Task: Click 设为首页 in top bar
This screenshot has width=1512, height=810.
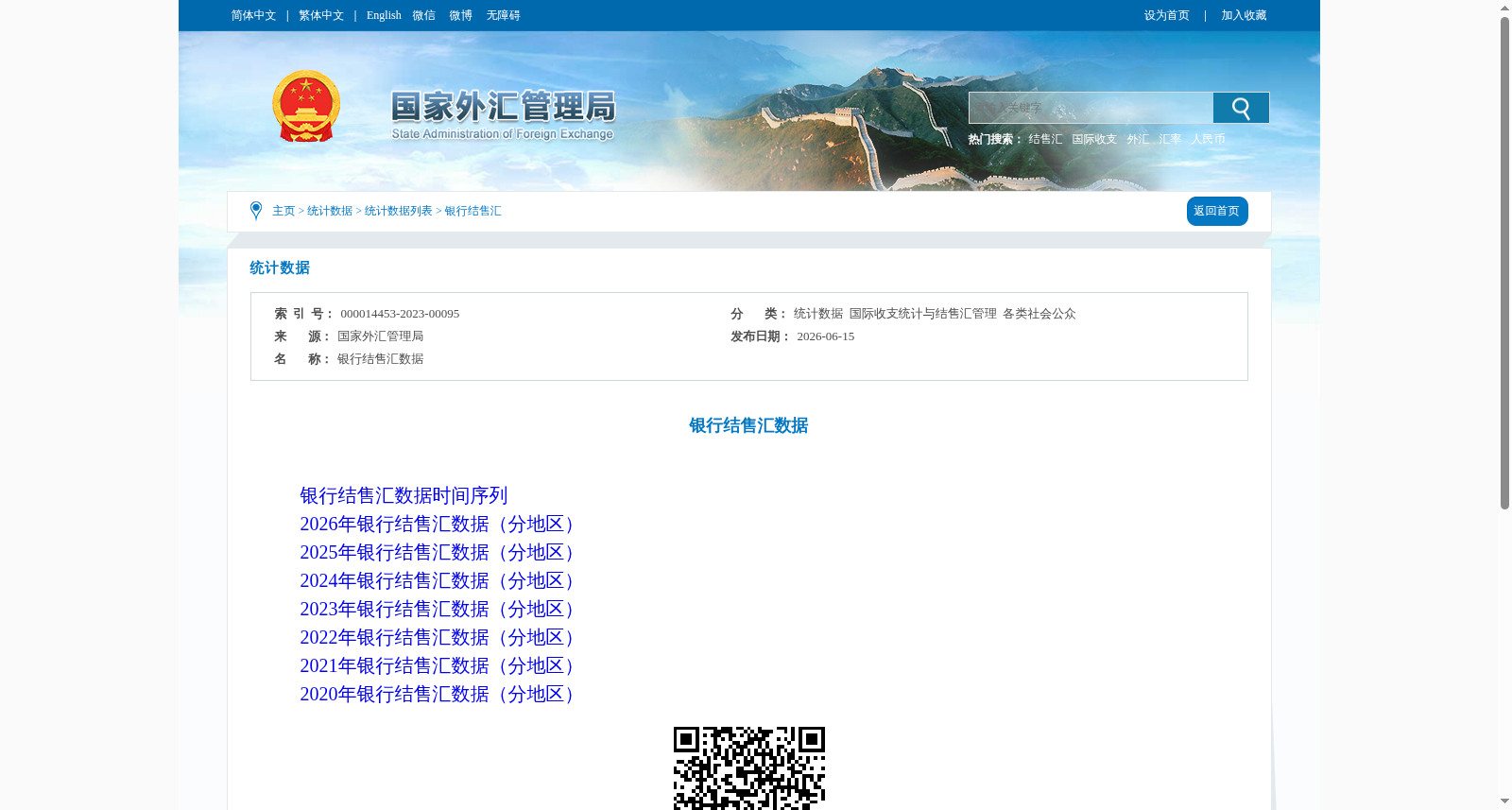Action: pos(1166,15)
